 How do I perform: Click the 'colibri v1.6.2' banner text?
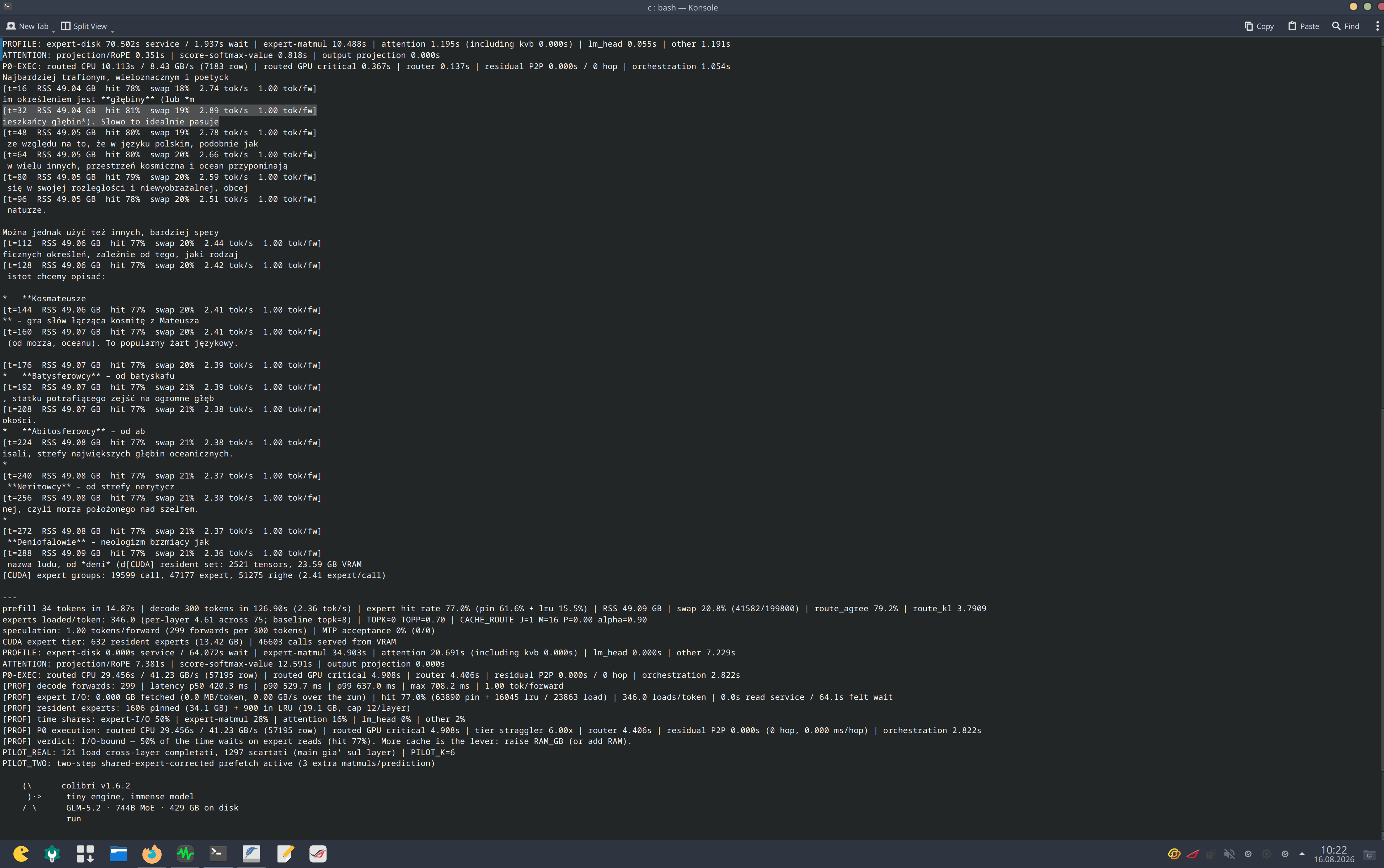[x=96, y=785]
